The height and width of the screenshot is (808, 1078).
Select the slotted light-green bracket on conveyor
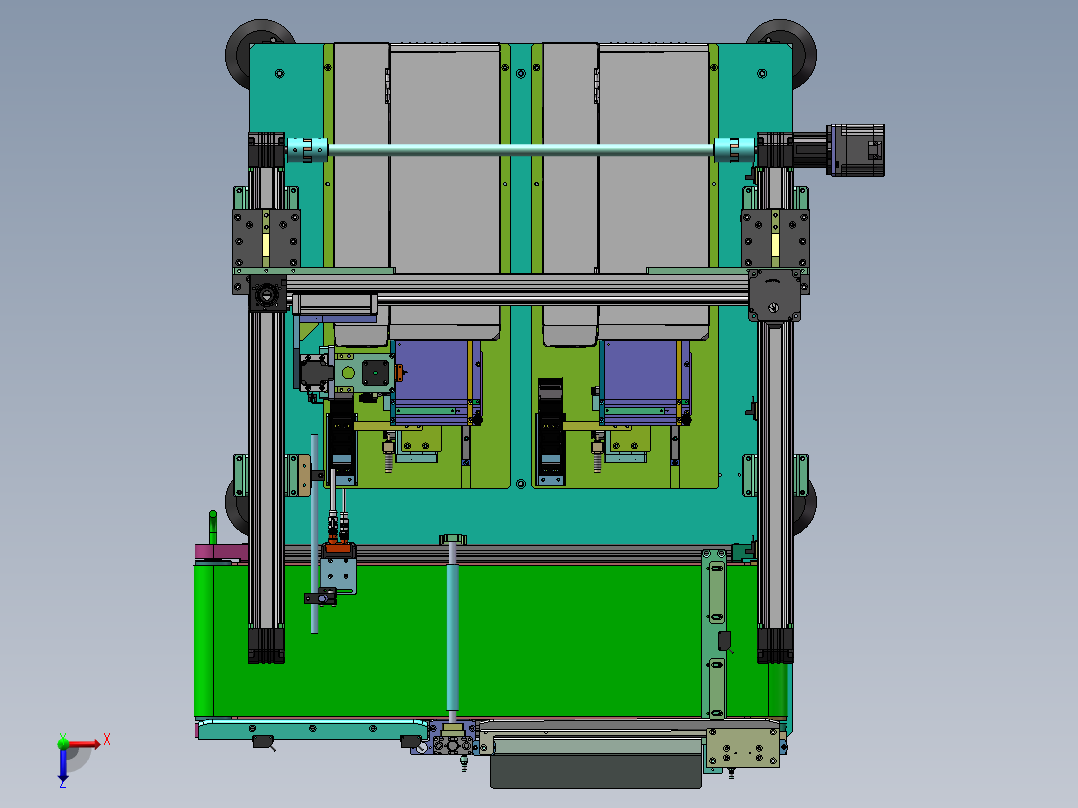[715, 633]
